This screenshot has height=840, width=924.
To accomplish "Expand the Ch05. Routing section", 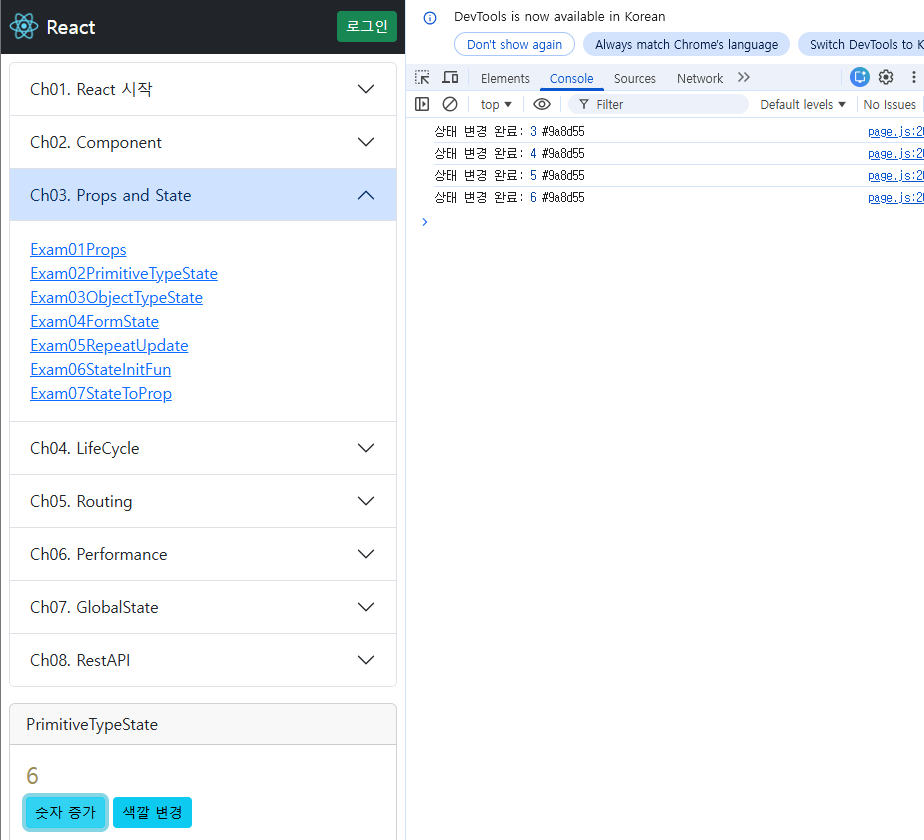I will (x=203, y=501).
